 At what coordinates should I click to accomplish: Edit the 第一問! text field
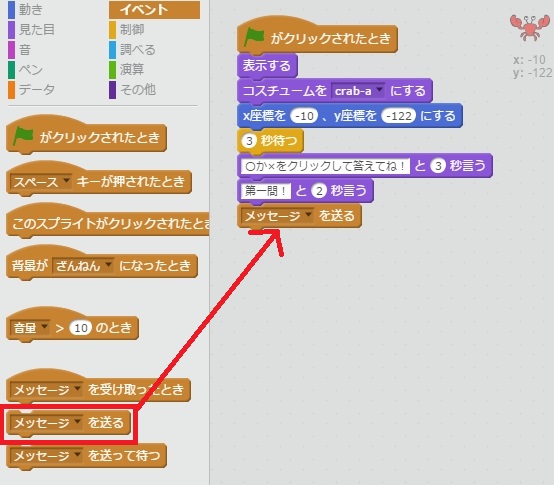tap(266, 191)
